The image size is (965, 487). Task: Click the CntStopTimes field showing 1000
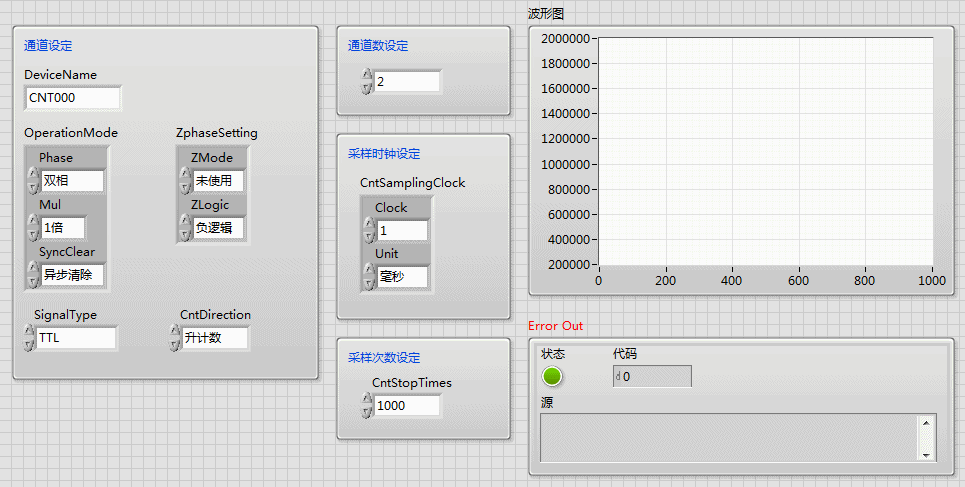[406, 405]
